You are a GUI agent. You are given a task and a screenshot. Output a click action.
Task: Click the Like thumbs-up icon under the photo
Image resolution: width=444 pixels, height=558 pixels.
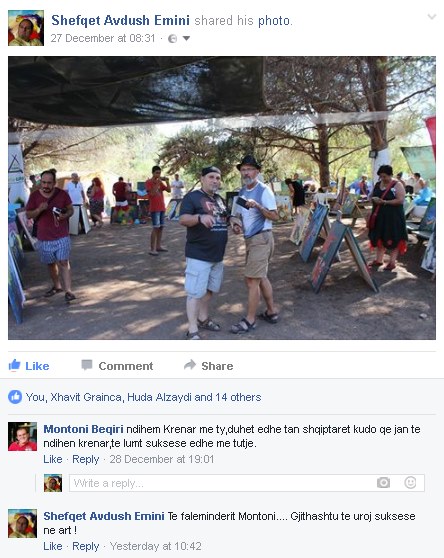15,365
